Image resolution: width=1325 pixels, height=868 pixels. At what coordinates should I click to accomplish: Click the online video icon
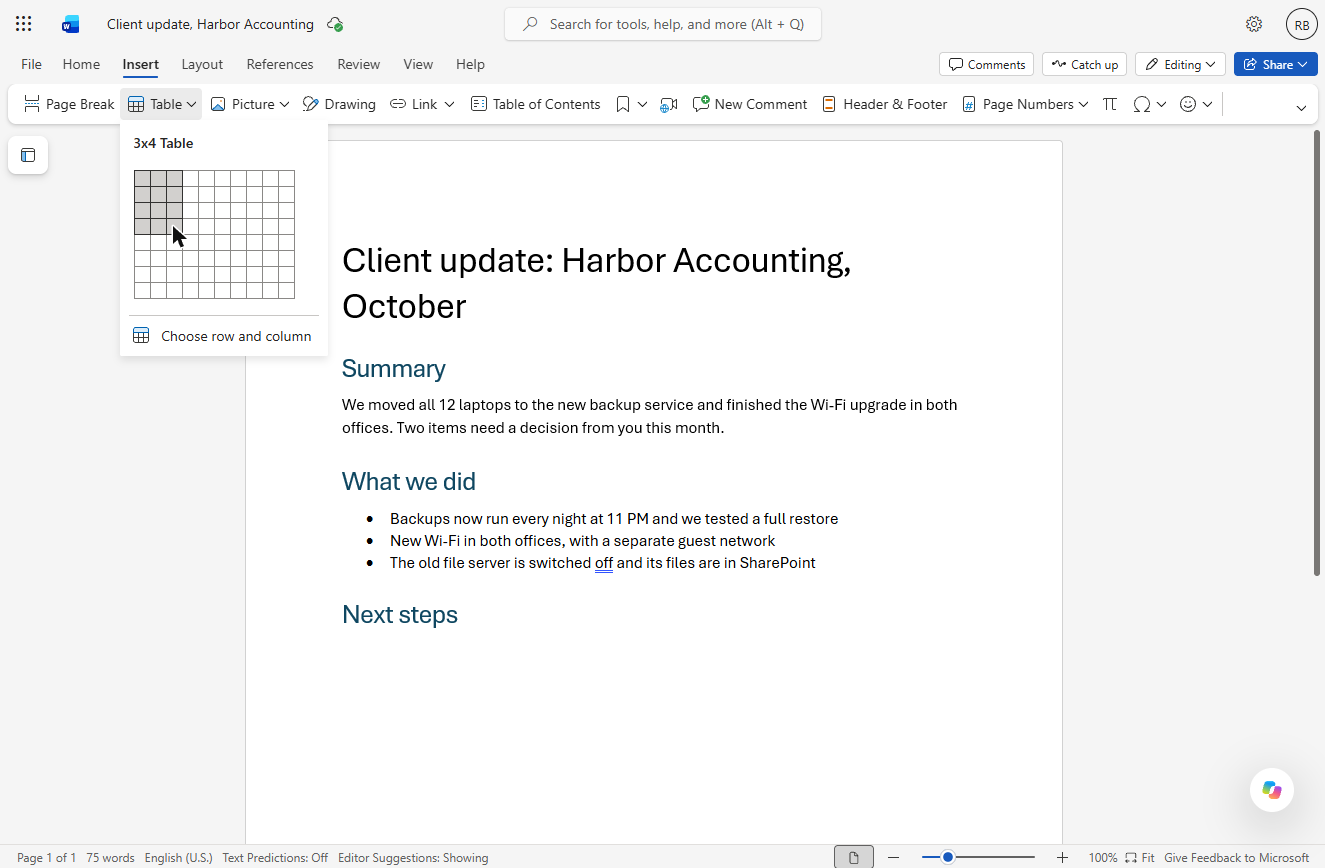pos(669,104)
